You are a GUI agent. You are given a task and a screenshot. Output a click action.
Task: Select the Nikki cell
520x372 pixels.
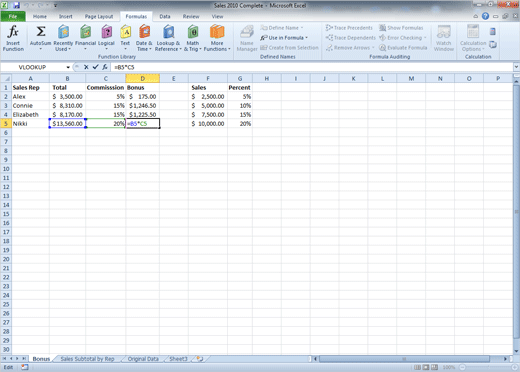[30, 124]
